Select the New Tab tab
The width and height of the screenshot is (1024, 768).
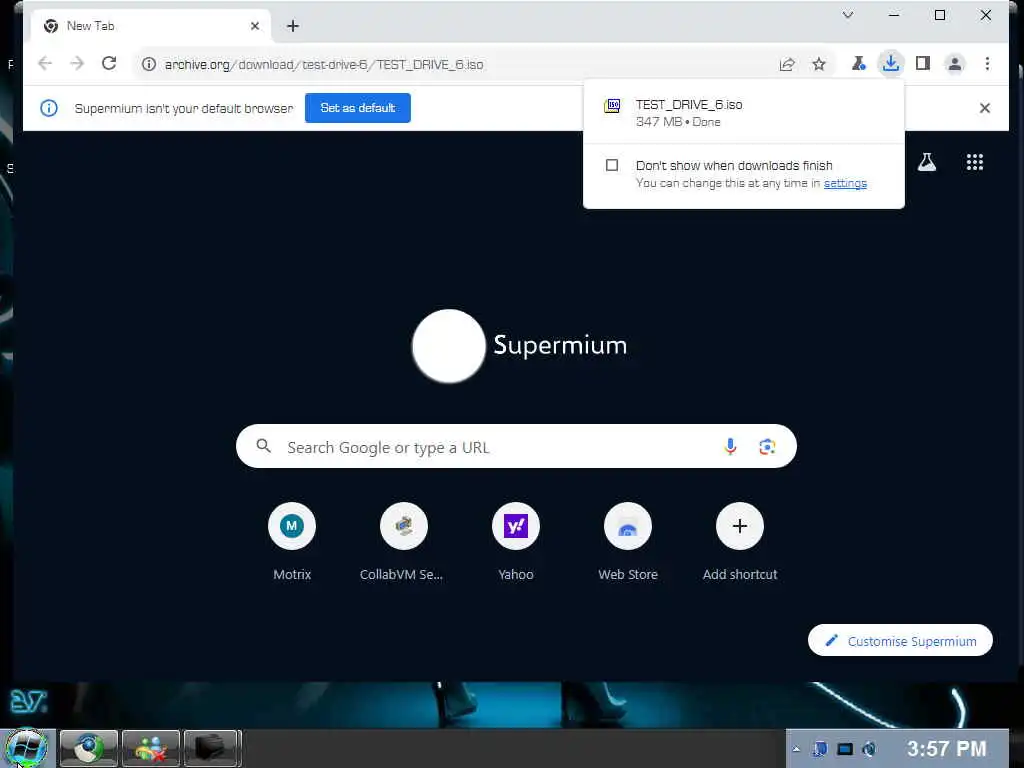[x=151, y=26]
